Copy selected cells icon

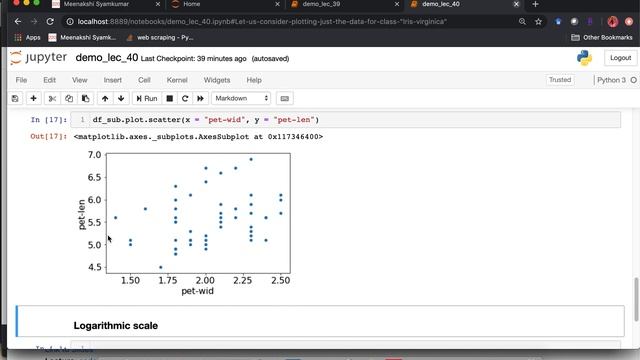[x=69, y=98]
